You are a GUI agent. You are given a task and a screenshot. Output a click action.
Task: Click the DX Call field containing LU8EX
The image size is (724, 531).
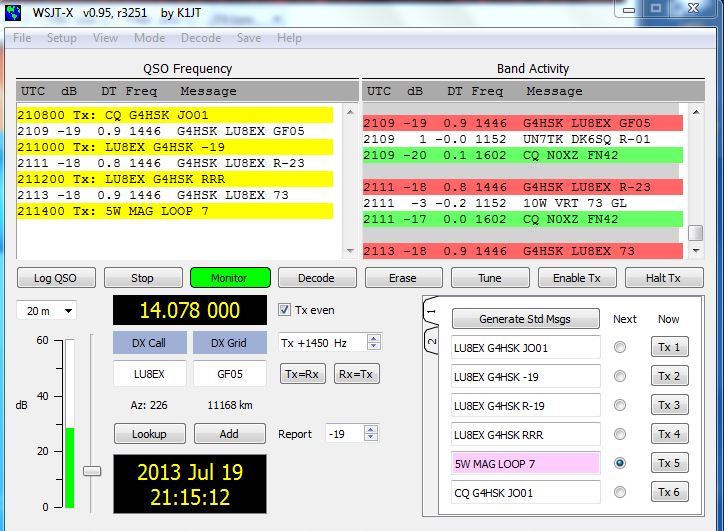click(148, 375)
